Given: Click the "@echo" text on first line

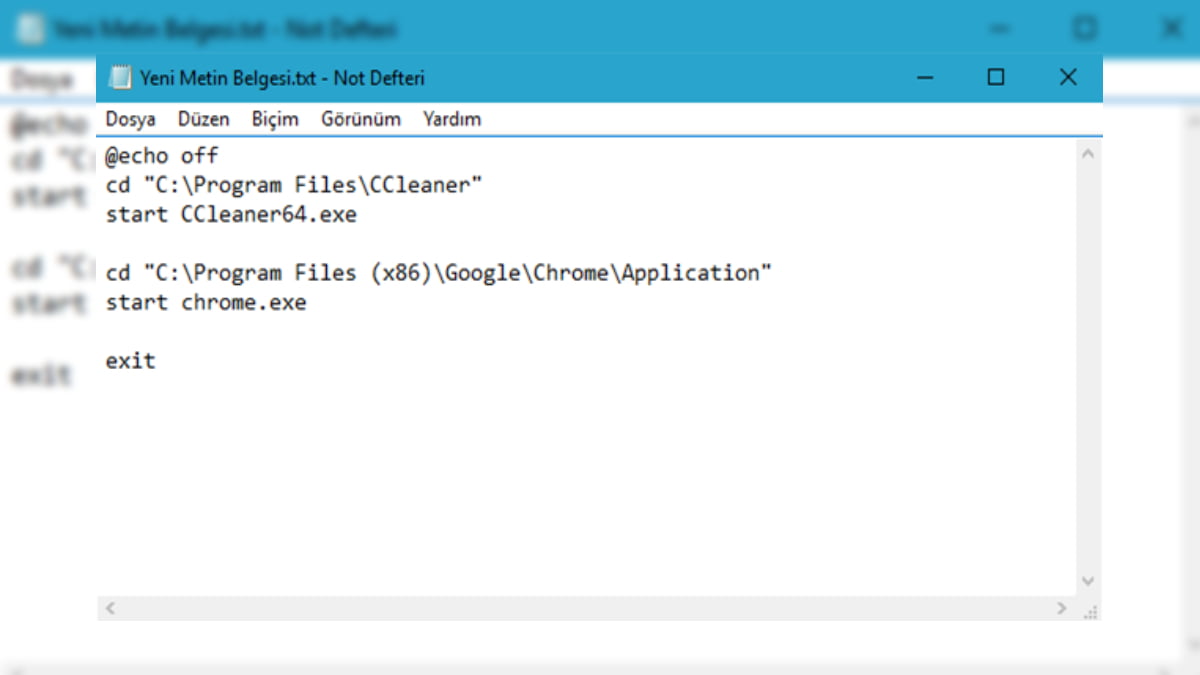Looking at the screenshot, I should pyautogui.click(x=137, y=156).
